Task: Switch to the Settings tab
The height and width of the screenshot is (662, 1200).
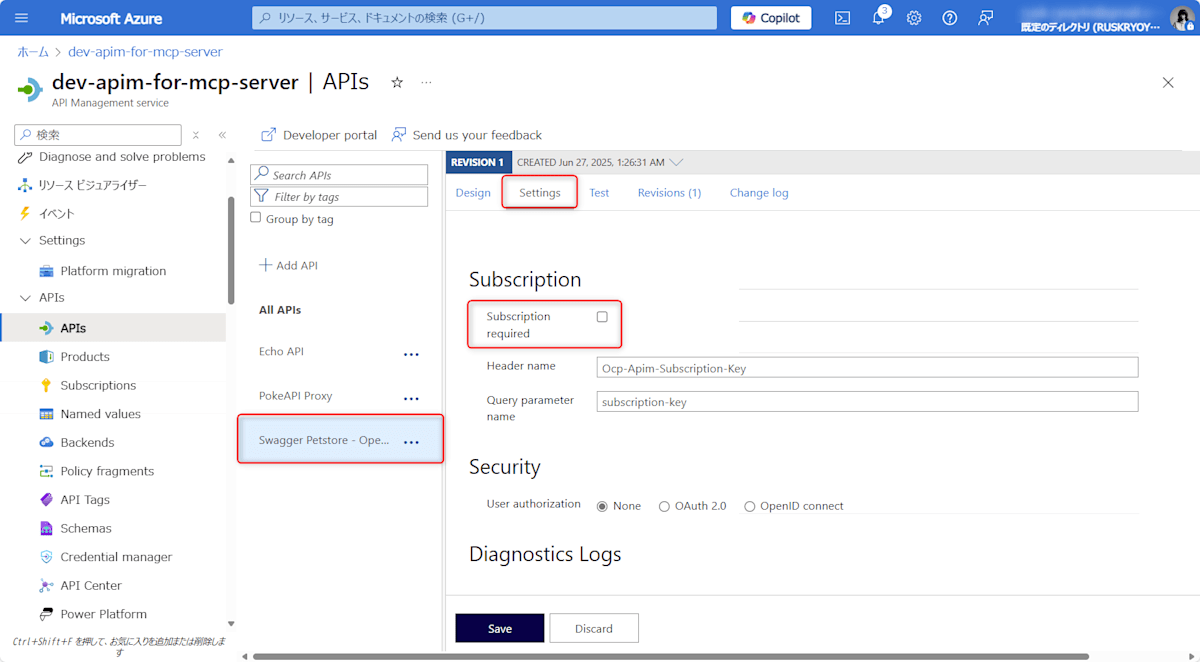Action: [x=540, y=193]
